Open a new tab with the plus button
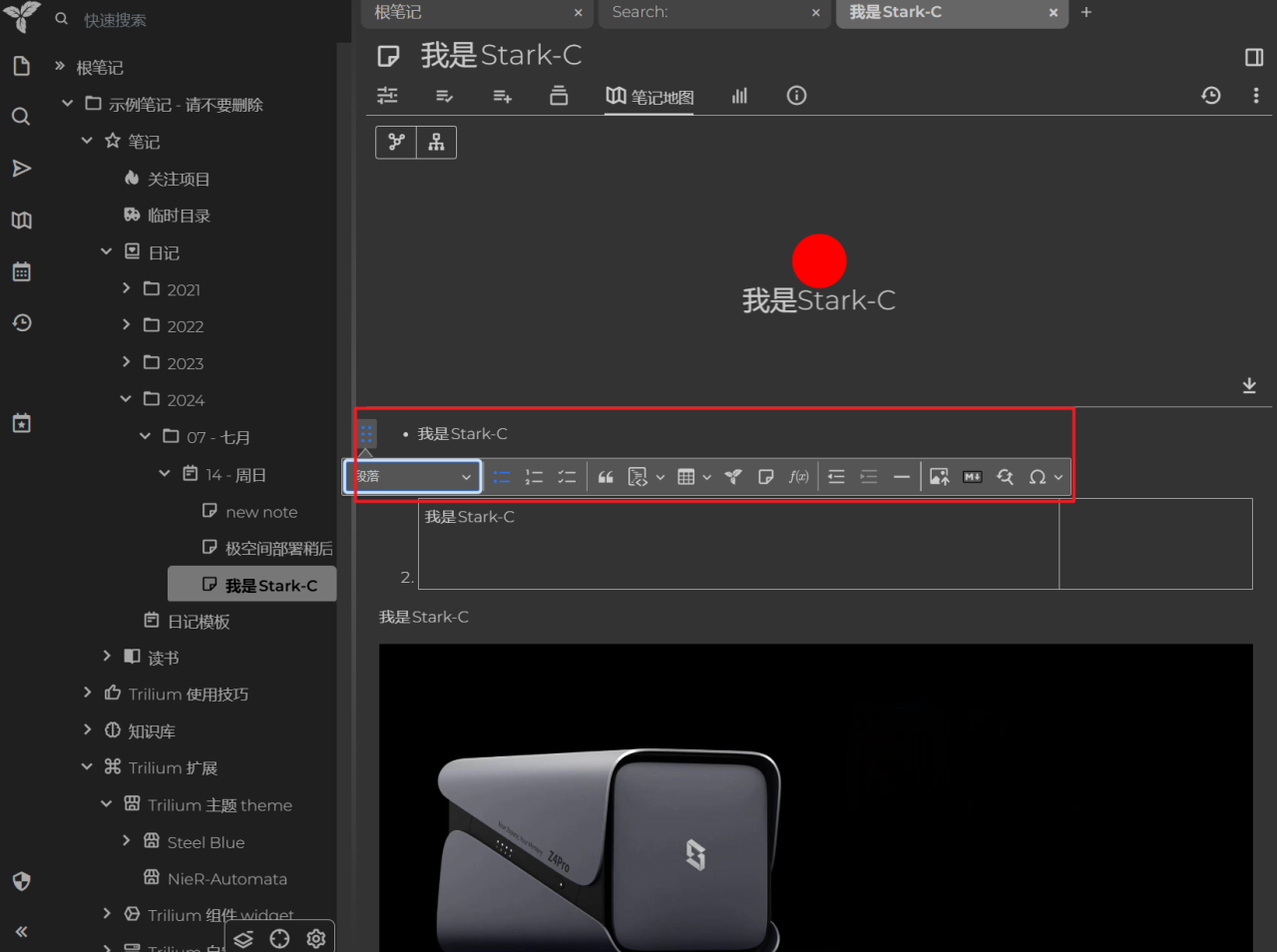1277x952 pixels. pos(1086,13)
